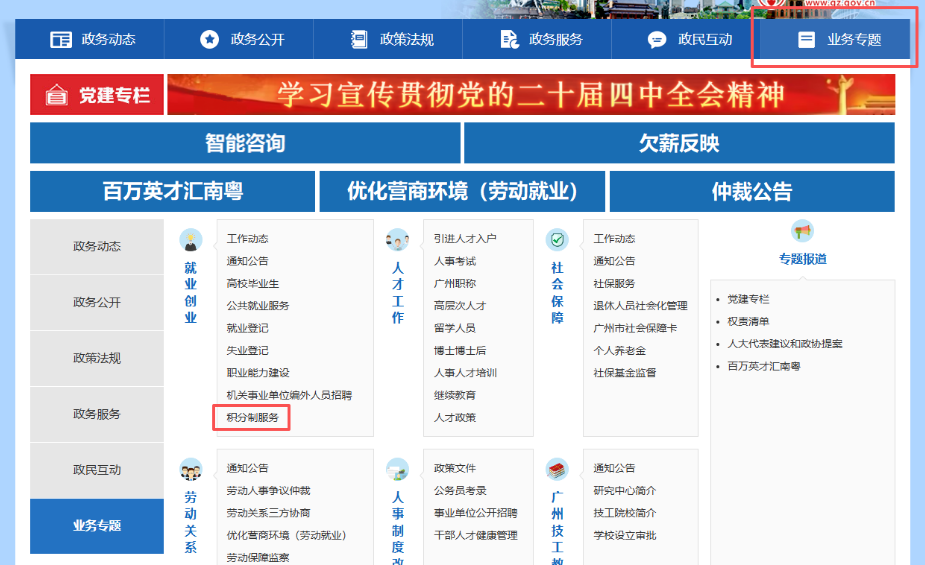
Task: Open 个人养老金 link
Action: pos(619,350)
